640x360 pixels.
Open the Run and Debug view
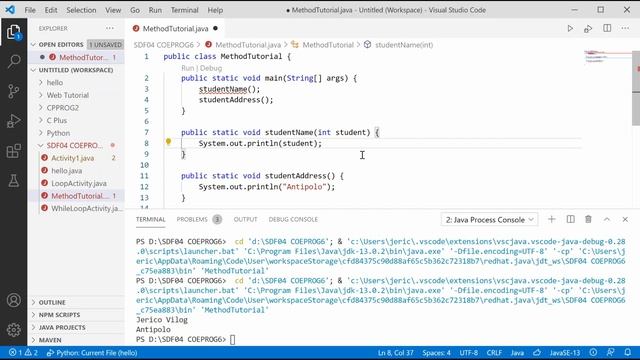pyautogui.click(x=13, y=121)
